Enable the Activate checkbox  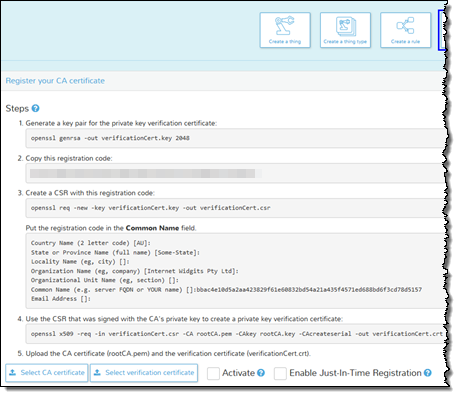click(213, 373)
